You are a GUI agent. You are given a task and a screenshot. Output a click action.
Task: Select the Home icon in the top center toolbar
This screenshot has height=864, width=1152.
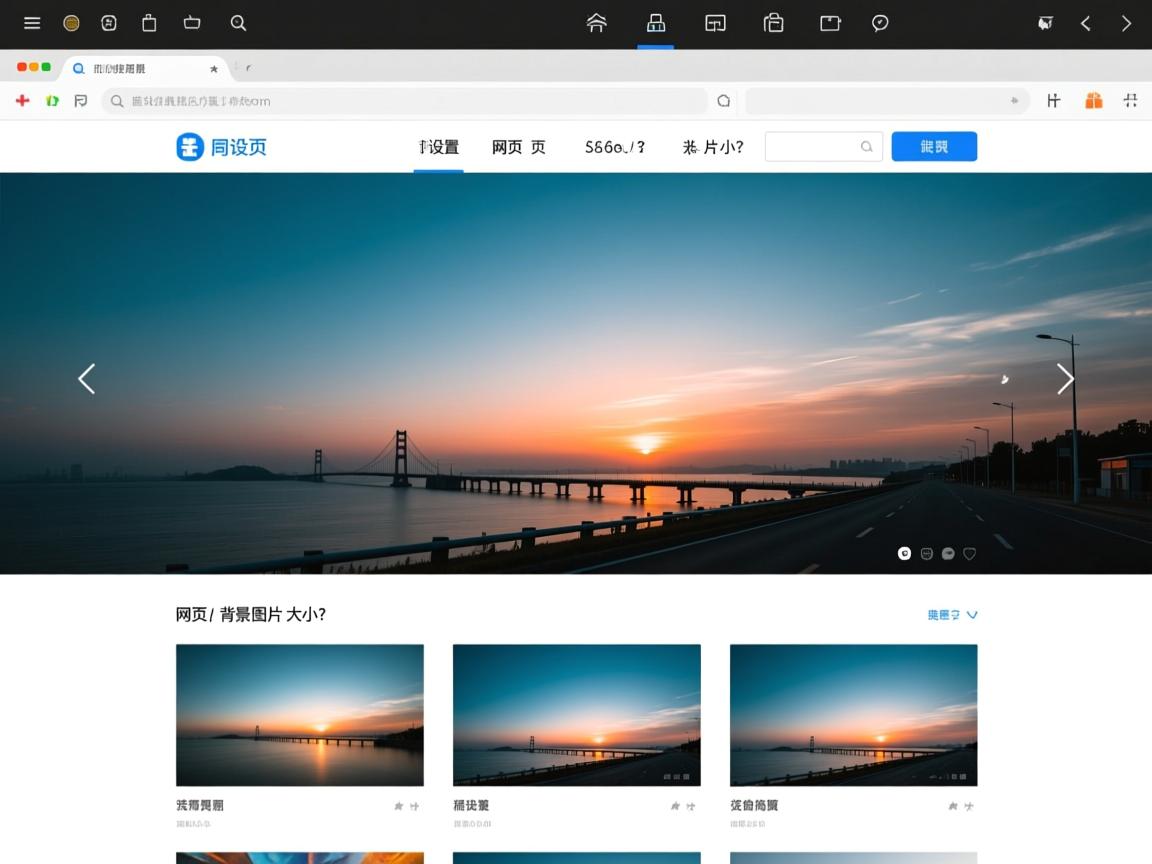pos(597,23)
